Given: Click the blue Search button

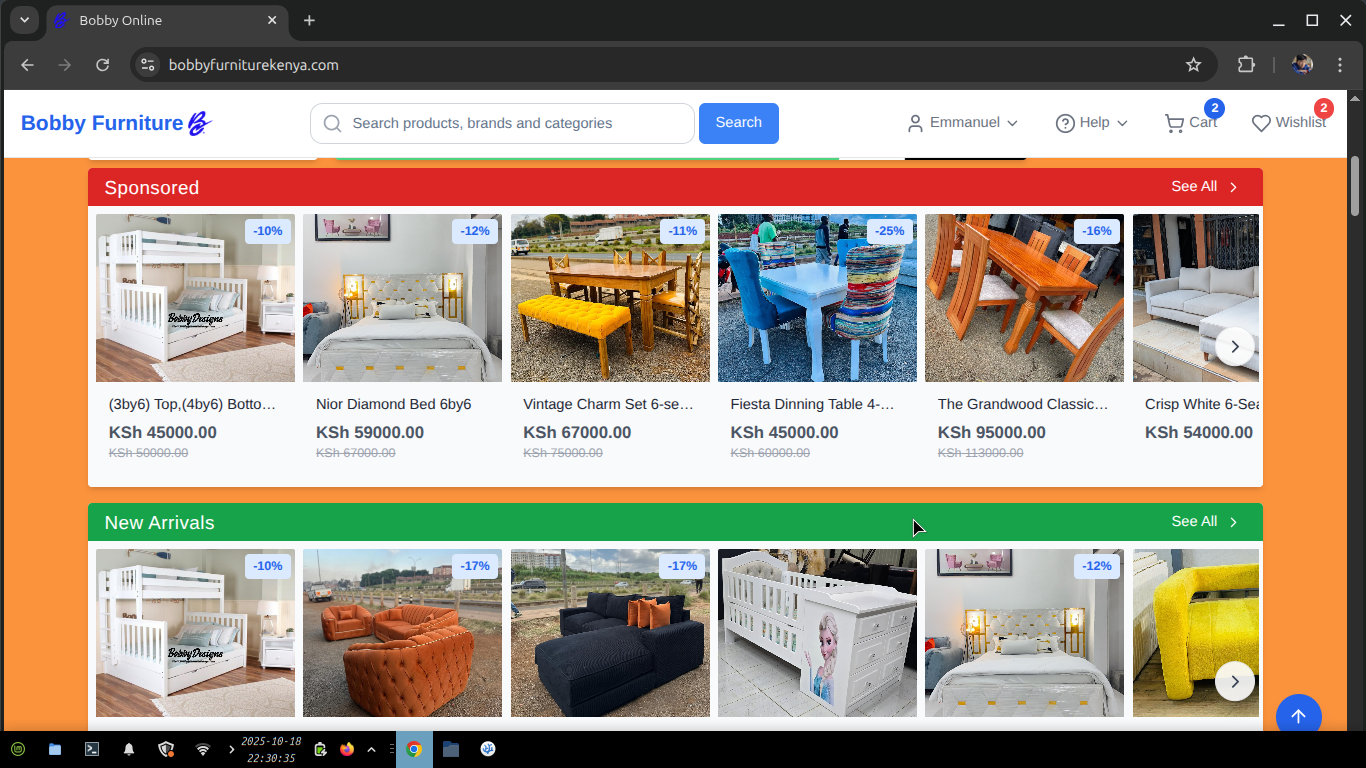Looking at the screenshot, I should click(x=738, y=123).
